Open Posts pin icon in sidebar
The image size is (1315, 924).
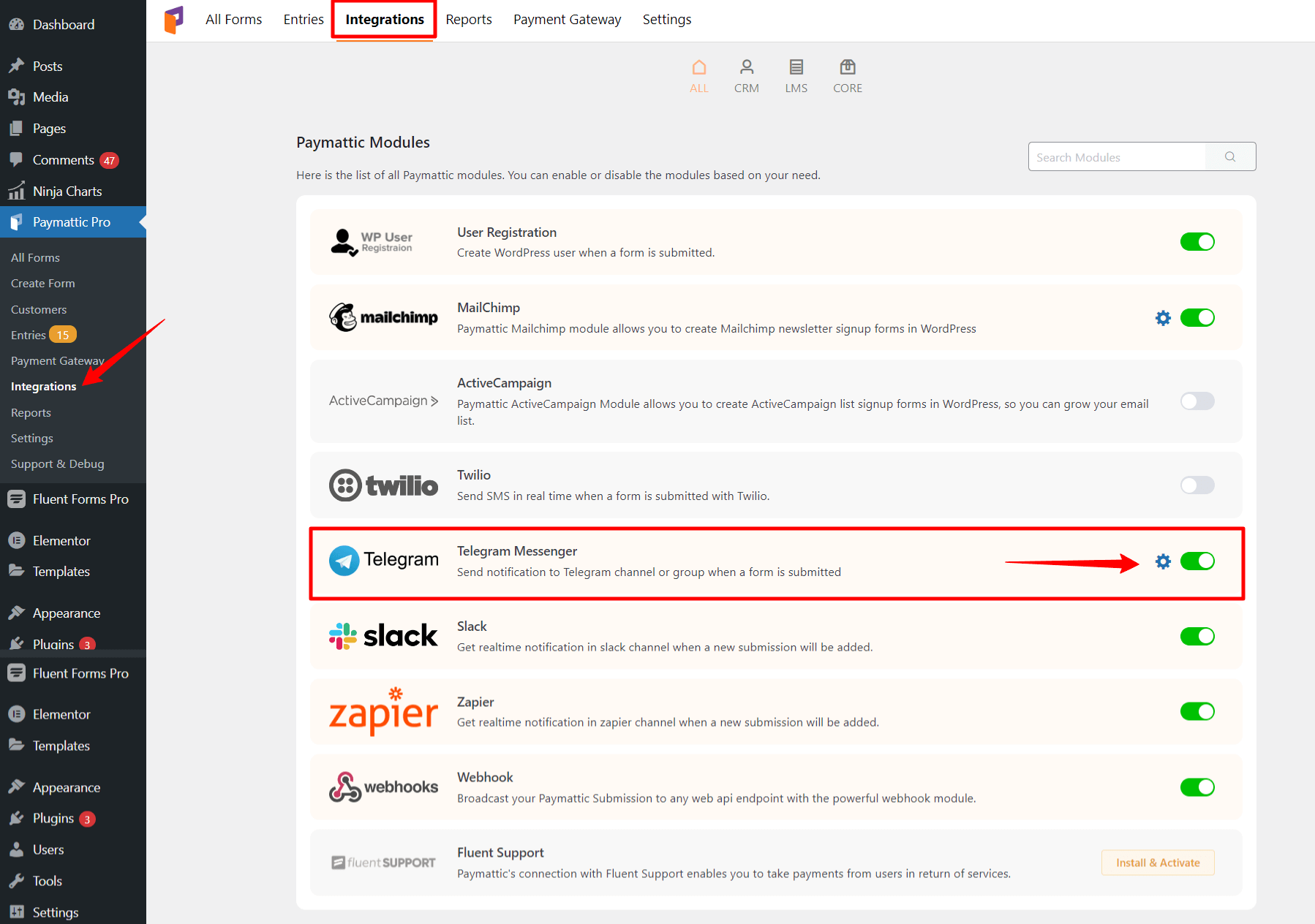point(16,66)
